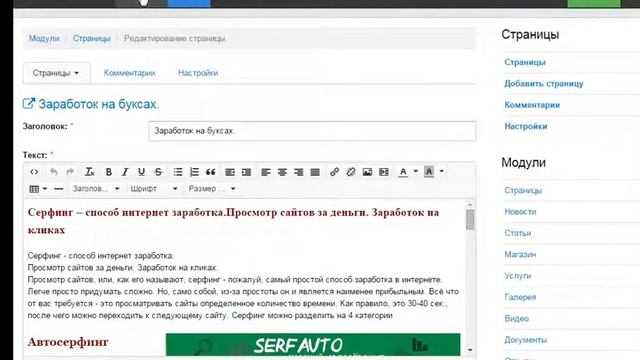Open Страницы under Модули sidebar

pyautogui.click(x=523, y=191)
